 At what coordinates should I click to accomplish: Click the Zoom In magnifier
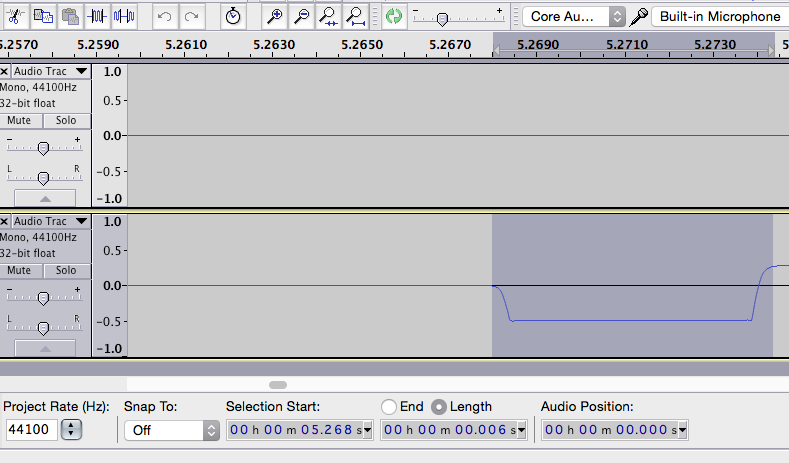(x=274, y=16)
